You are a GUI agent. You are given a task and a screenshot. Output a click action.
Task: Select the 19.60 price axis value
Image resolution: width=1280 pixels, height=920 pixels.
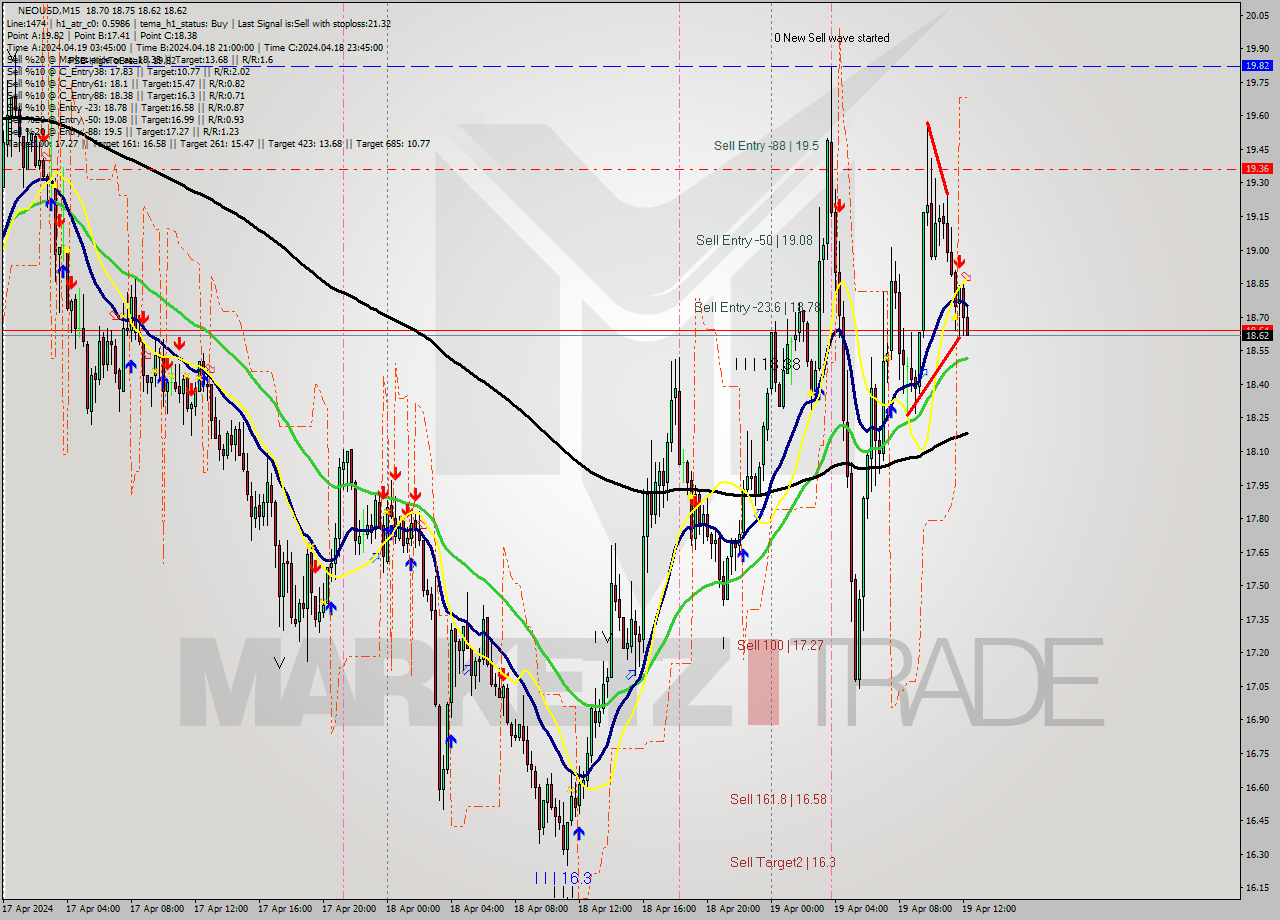1257,116
